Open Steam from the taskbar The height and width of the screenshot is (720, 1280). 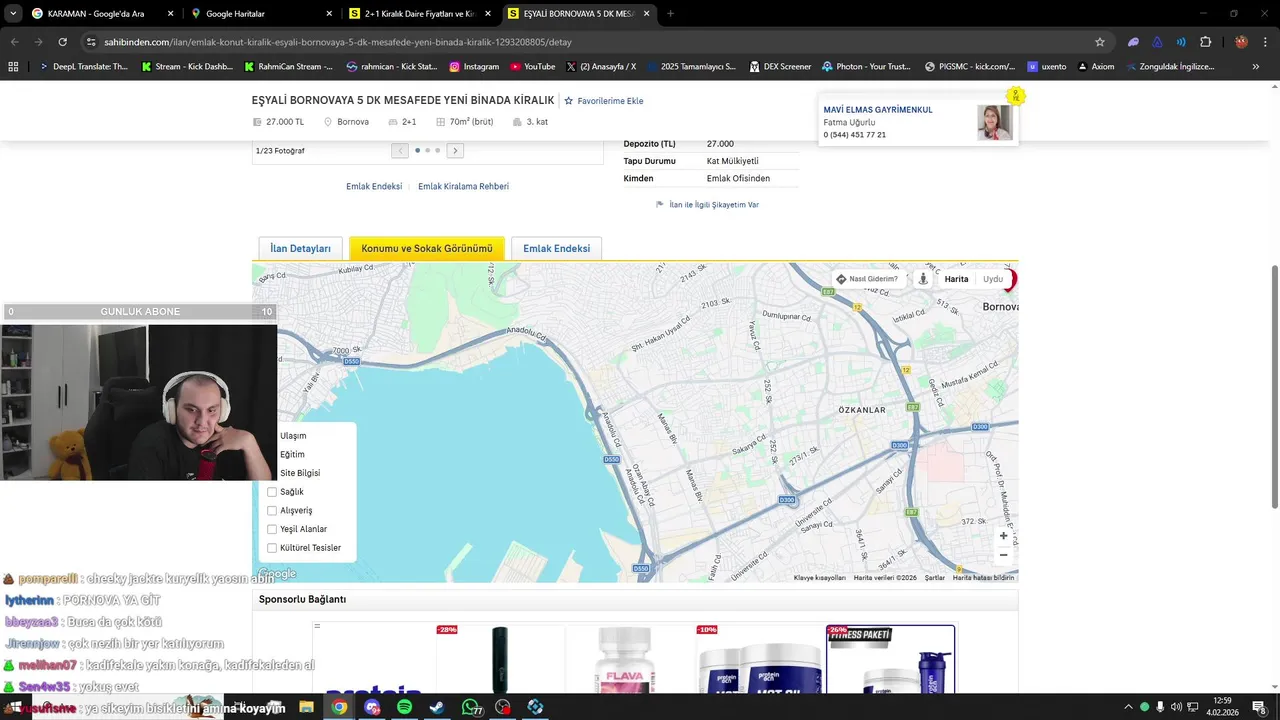(437, 707)
